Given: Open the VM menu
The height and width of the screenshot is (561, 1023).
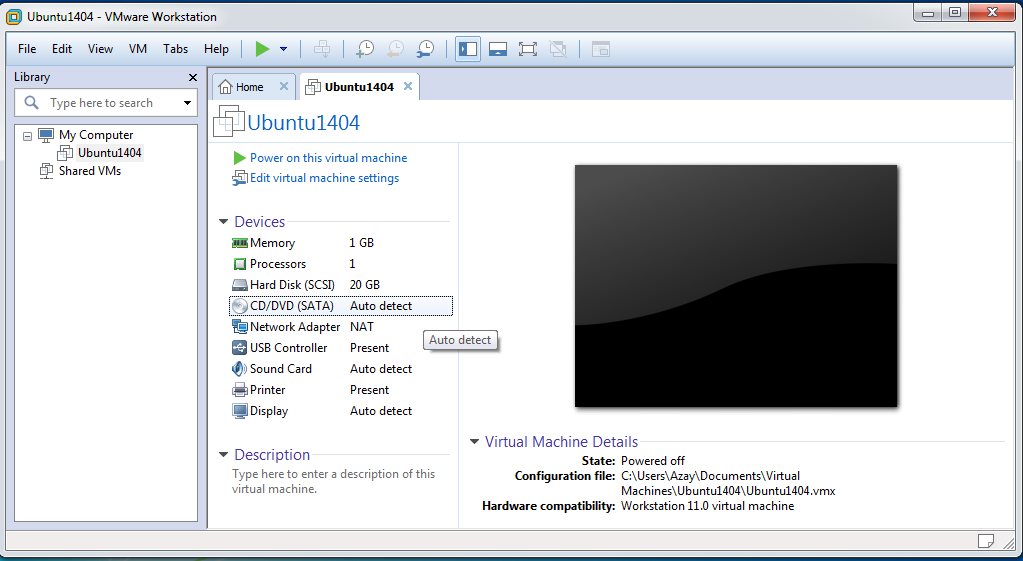Looking at the screenshot, I should [138, 49].
